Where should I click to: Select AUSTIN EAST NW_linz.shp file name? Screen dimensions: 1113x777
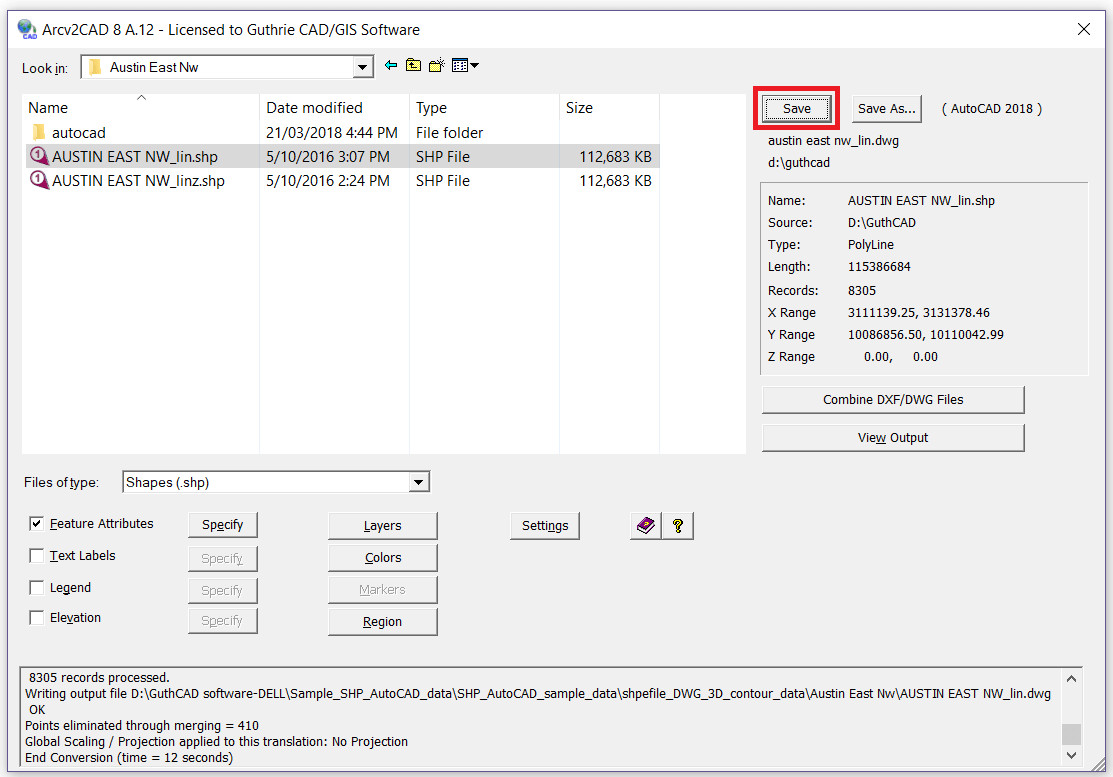point(138,181)
